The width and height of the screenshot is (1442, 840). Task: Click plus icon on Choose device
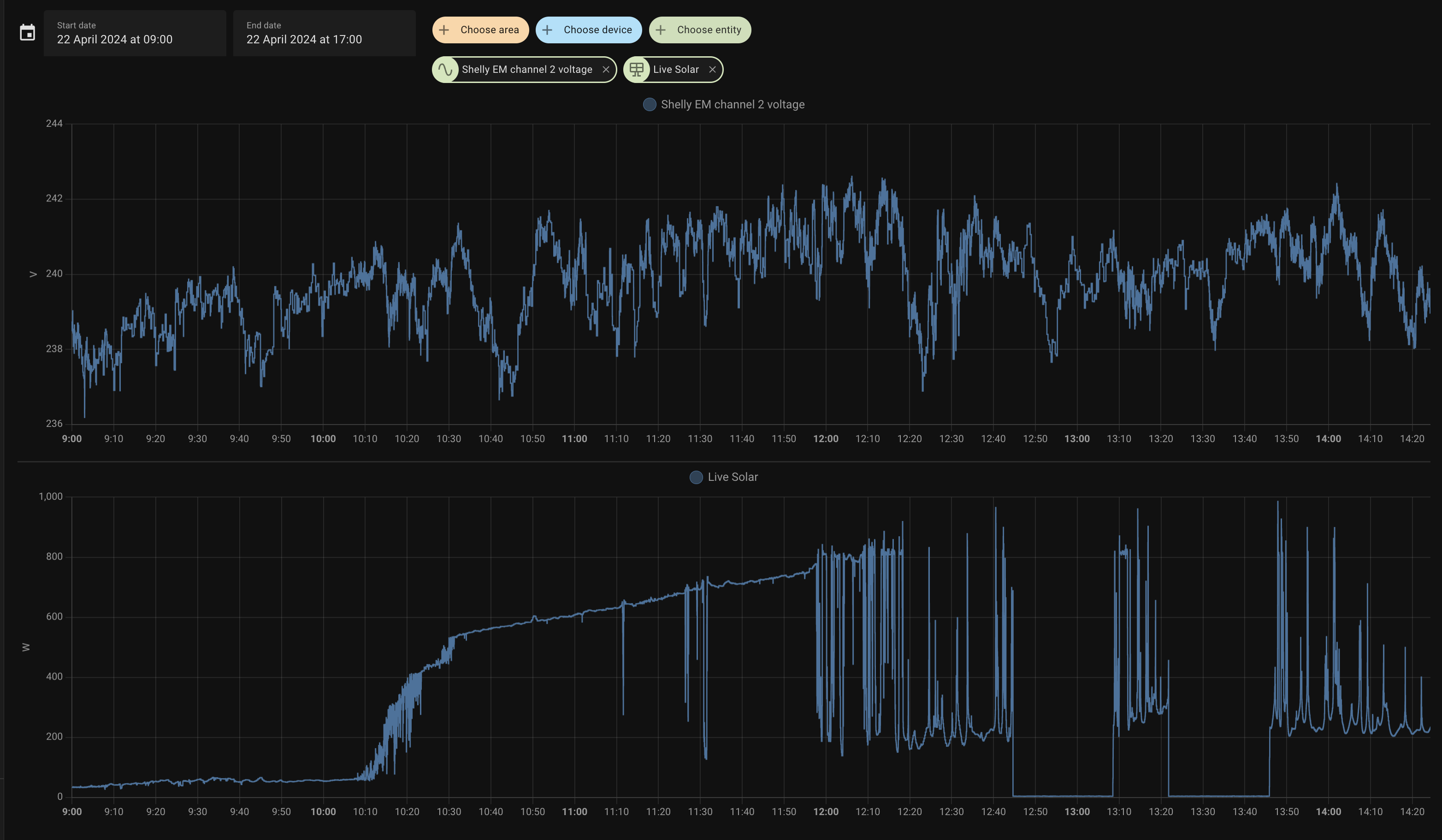click(547, 30)
